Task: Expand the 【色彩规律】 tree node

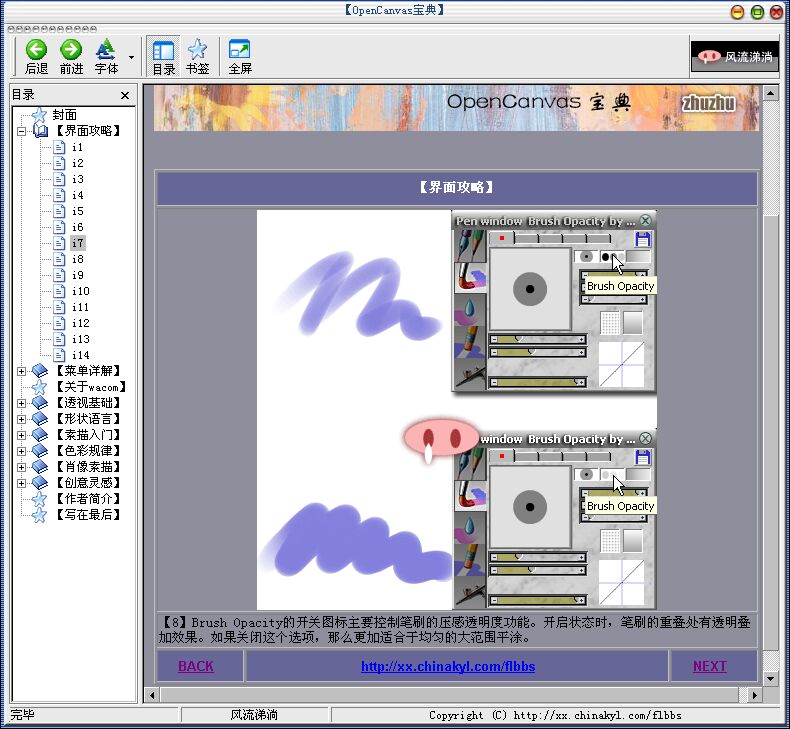Action: click(21, 451)
